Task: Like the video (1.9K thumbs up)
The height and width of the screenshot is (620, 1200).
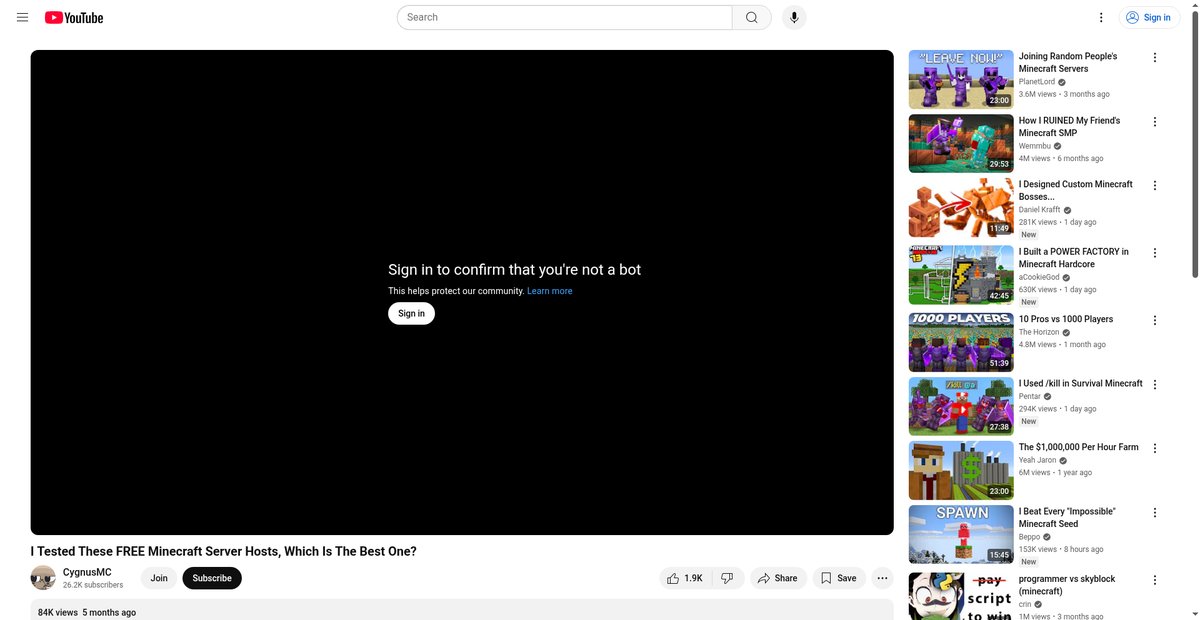Action: [x=685, y=578]
